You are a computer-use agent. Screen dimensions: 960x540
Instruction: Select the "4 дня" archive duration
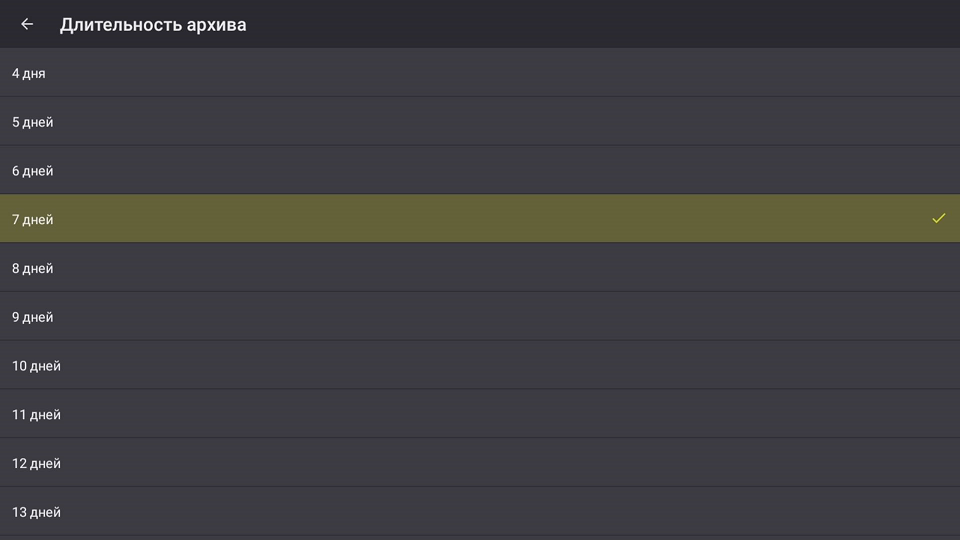click(480, 73)
